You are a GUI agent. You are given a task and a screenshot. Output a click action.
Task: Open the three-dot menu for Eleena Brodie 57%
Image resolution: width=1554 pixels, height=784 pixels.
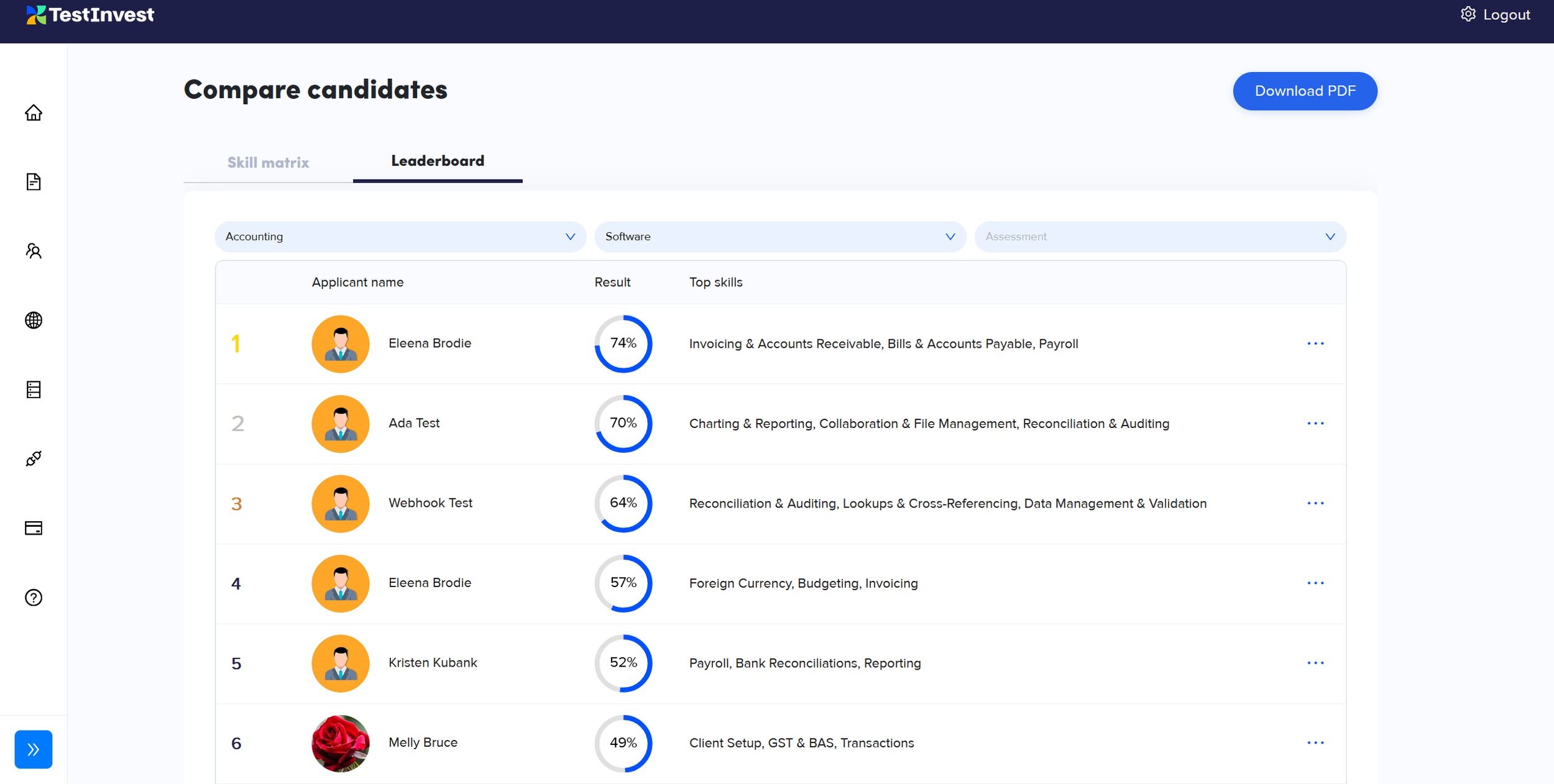point(1315,583)
